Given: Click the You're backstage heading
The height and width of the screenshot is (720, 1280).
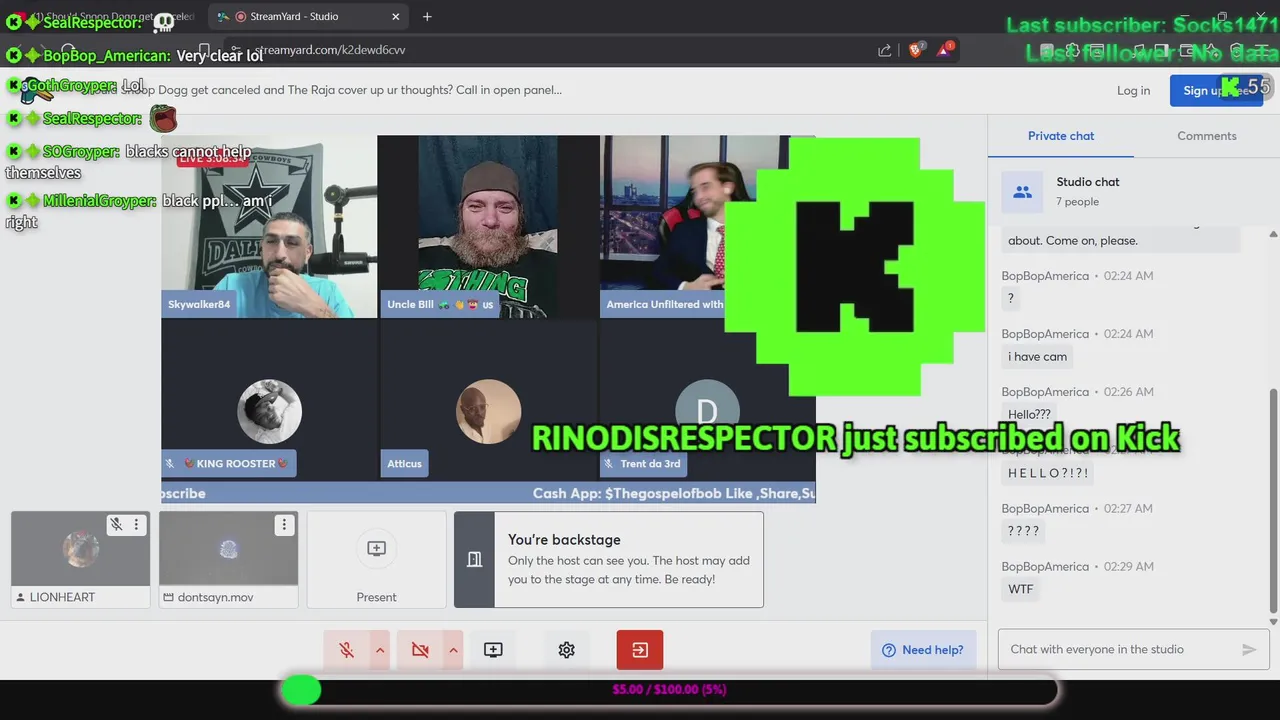Looking at the screenshot, I should point(564,540).
